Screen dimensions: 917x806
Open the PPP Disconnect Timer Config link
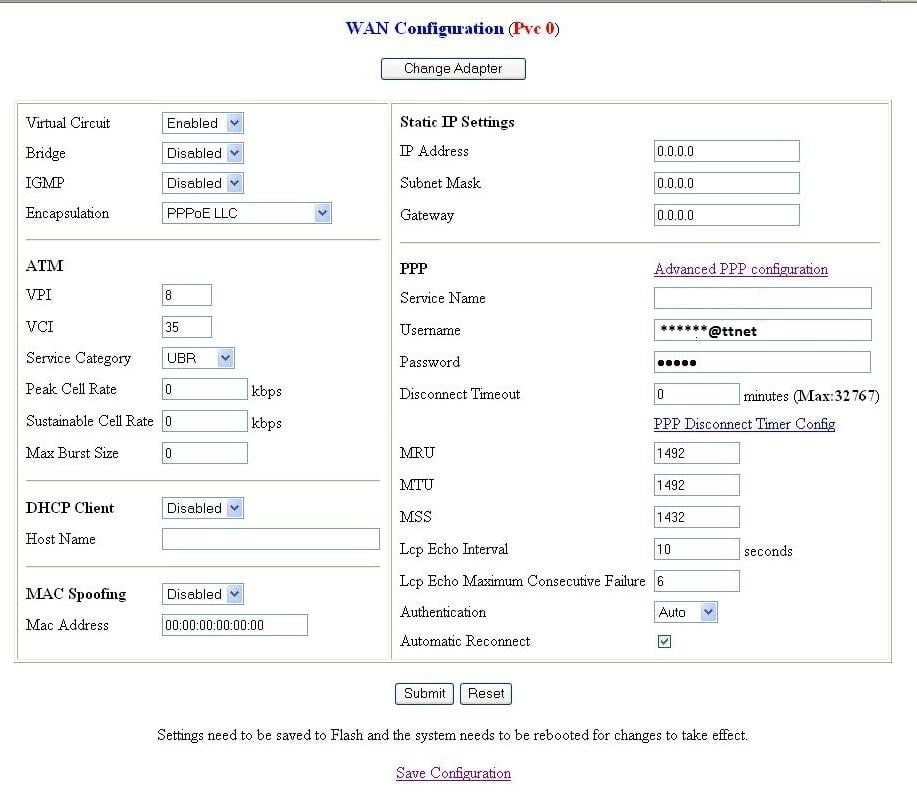tap(744, 423)
